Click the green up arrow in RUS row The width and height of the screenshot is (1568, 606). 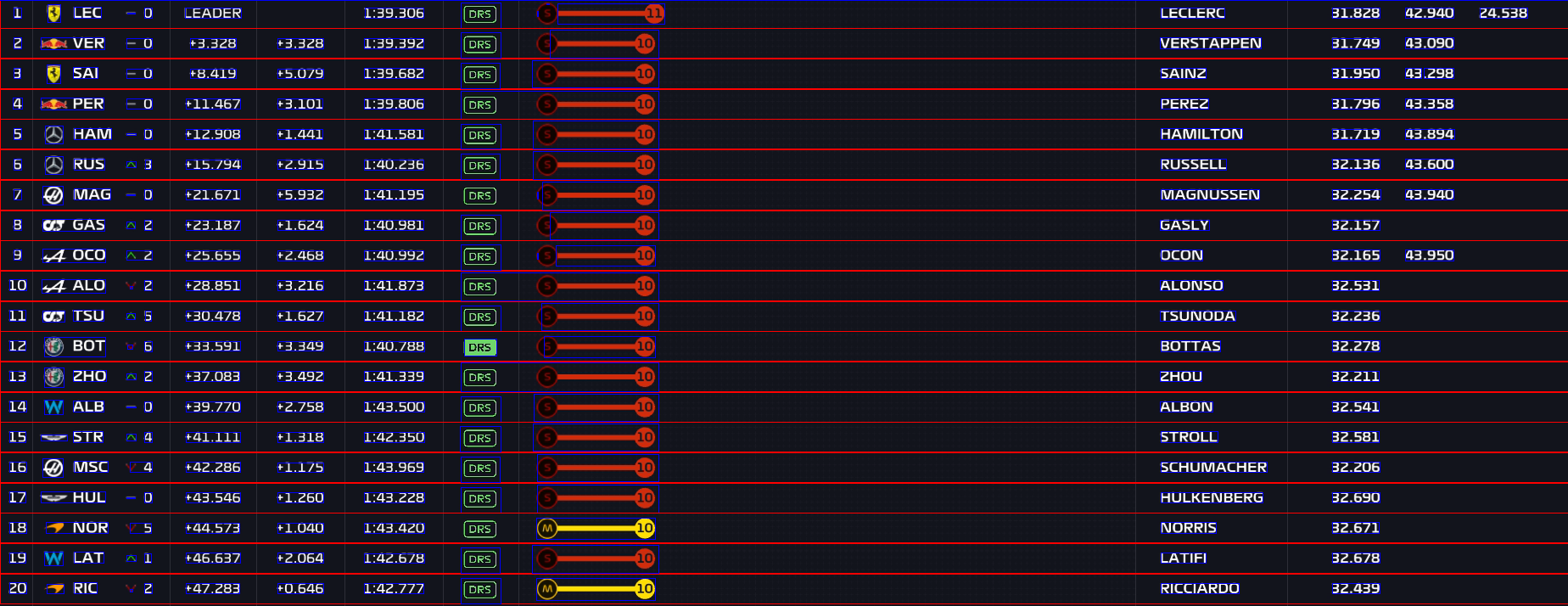[132, 165]
